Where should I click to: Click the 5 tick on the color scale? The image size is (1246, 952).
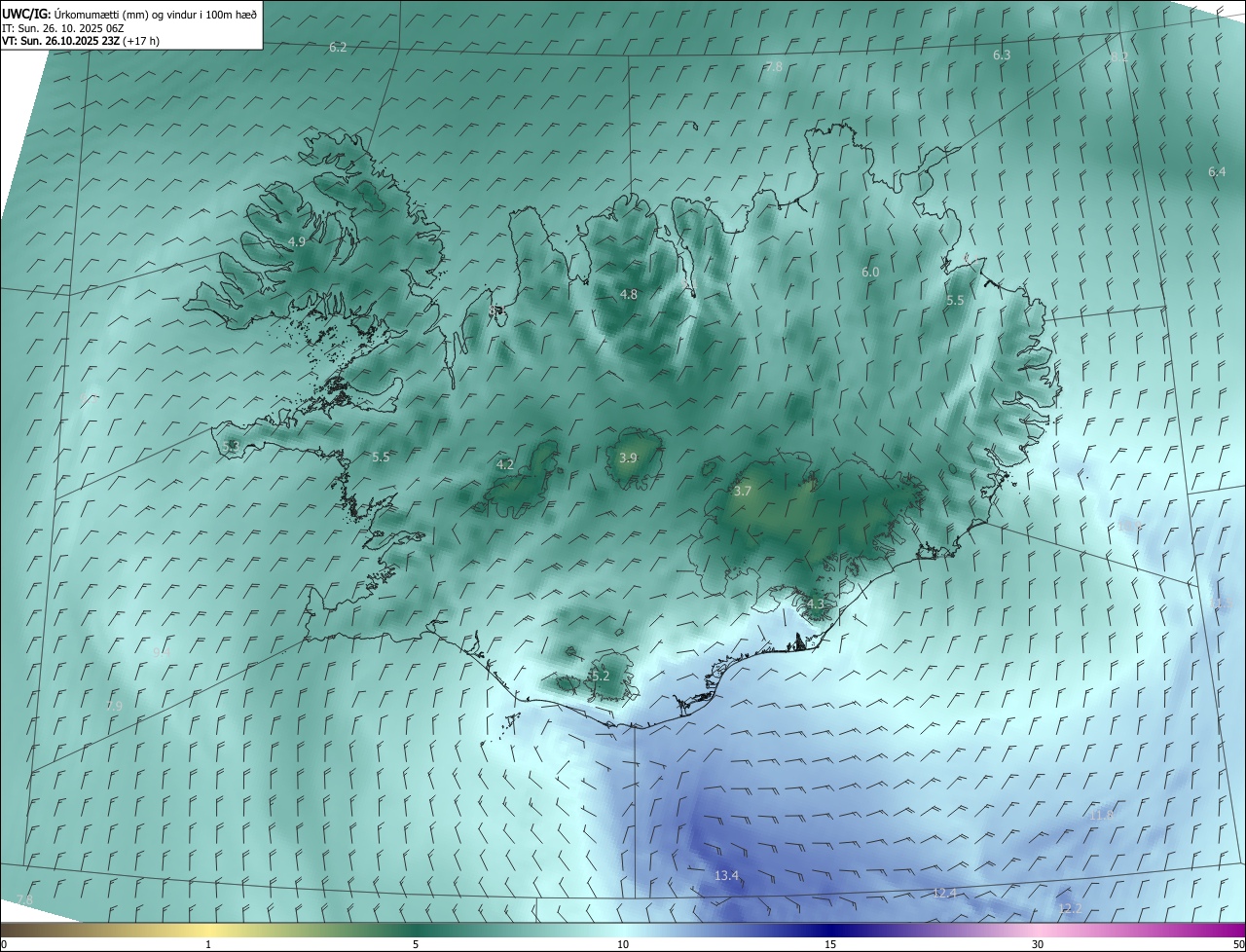[416, 944]
